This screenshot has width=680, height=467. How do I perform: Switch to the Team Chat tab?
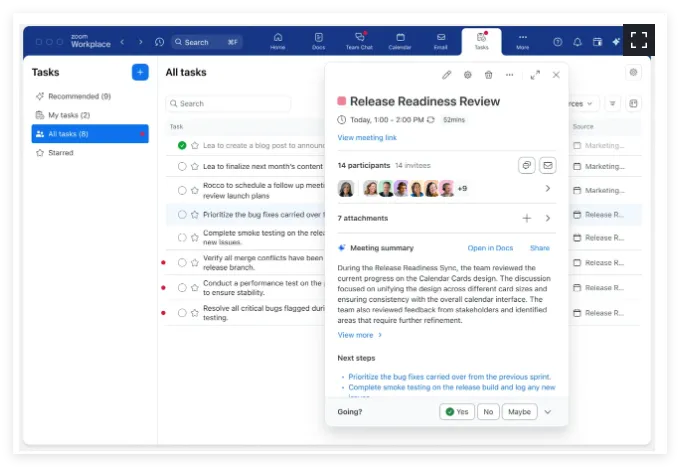tap(358, 41)
